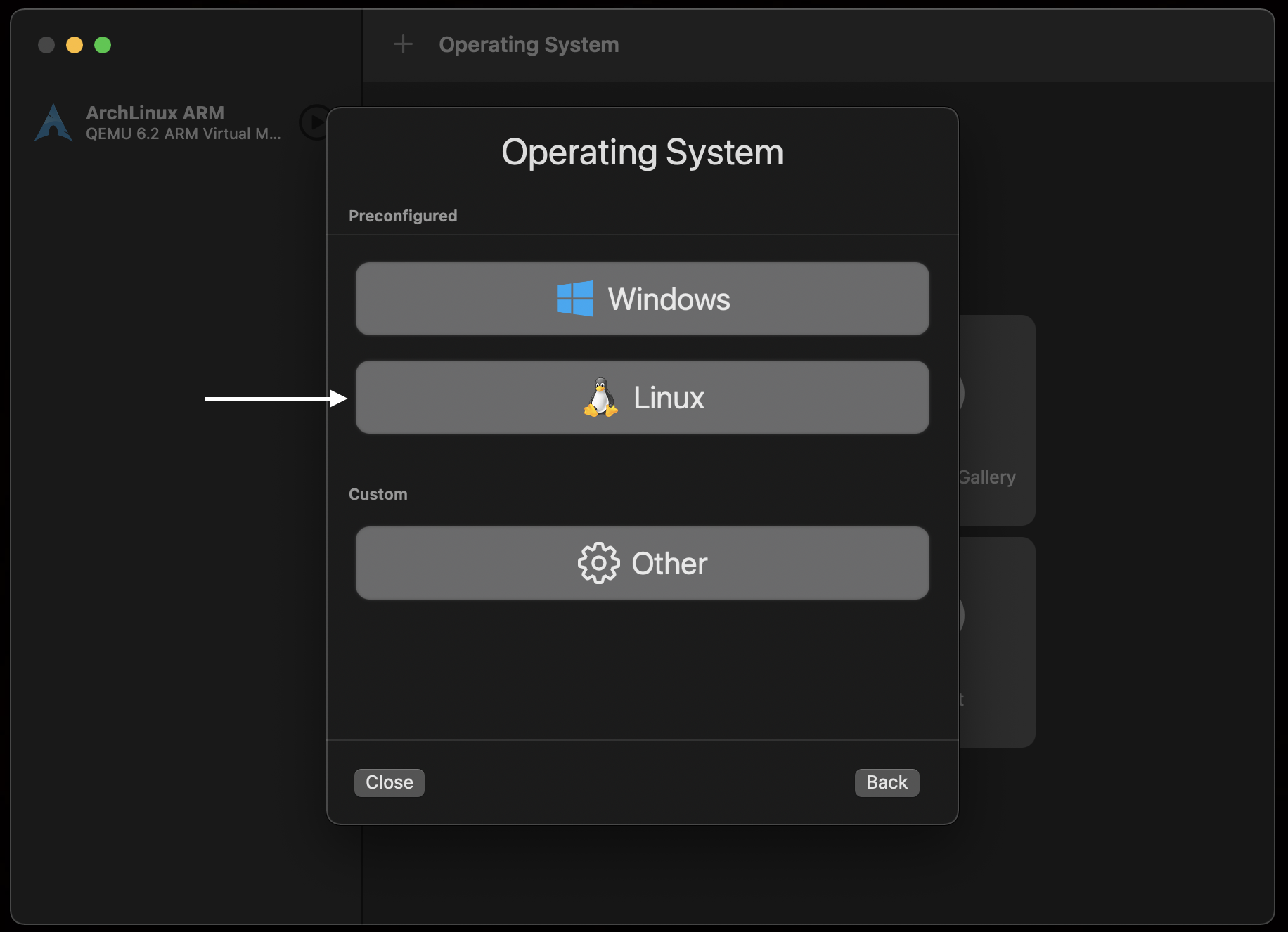Click the Operating System toolbar title
Screen dimensions: 1288x932
529,45
